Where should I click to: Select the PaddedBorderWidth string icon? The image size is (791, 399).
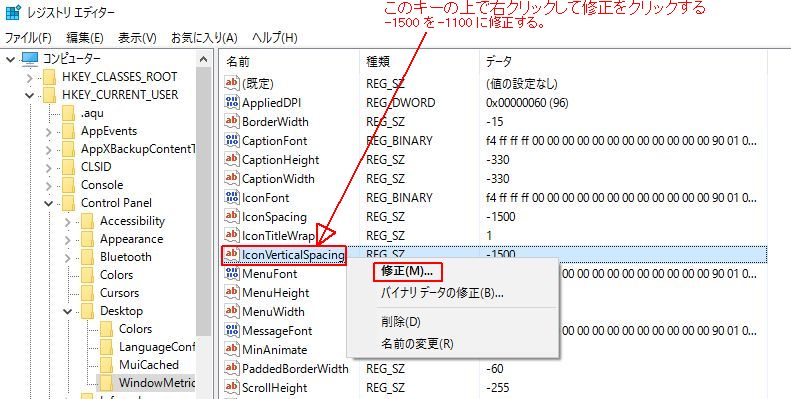pyautogui.click(x=232, y=368)
